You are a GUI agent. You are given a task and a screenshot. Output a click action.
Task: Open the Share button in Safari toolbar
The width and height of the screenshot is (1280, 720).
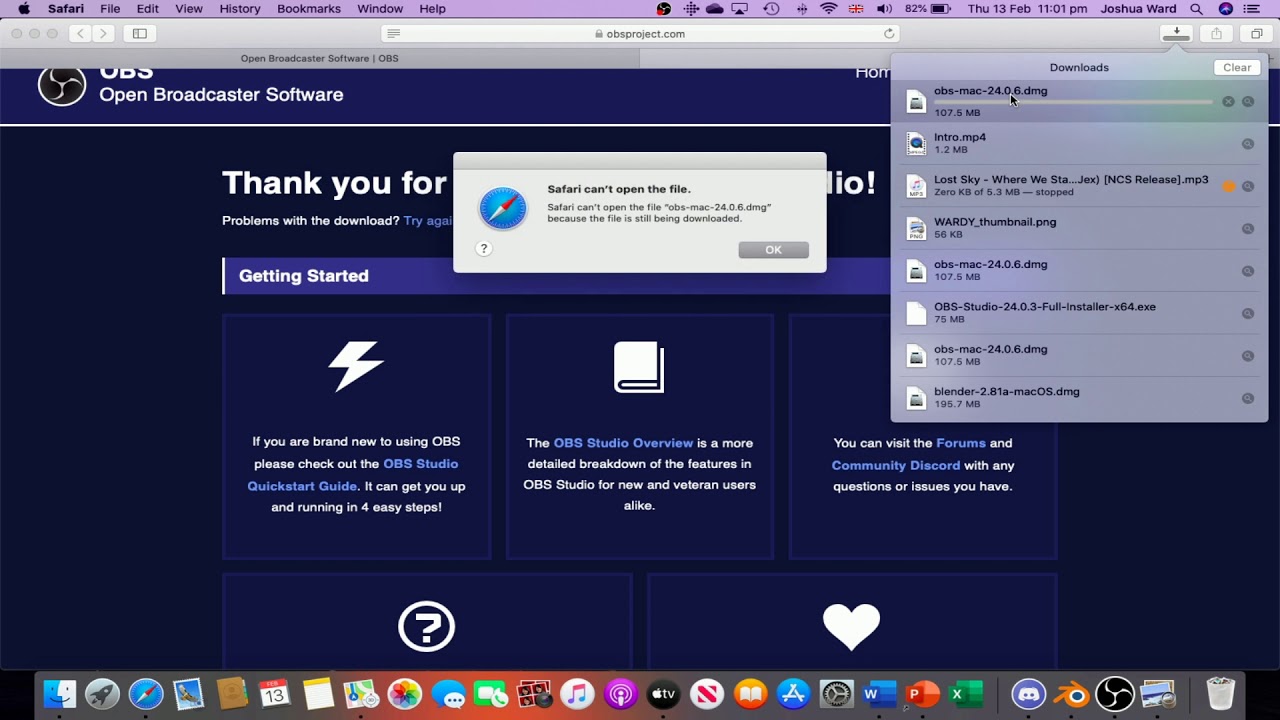point(1217,33)
